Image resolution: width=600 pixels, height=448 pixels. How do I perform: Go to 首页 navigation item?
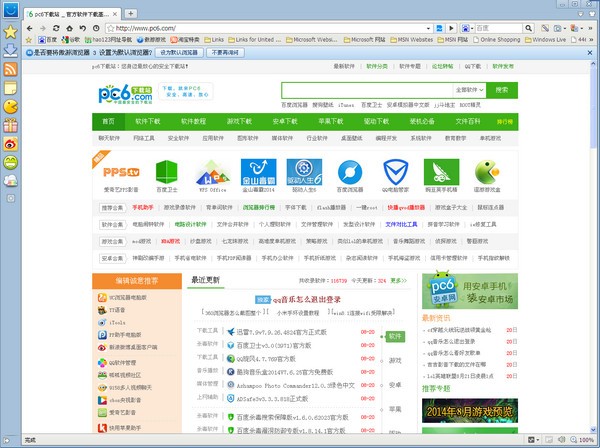click(108, 122)
